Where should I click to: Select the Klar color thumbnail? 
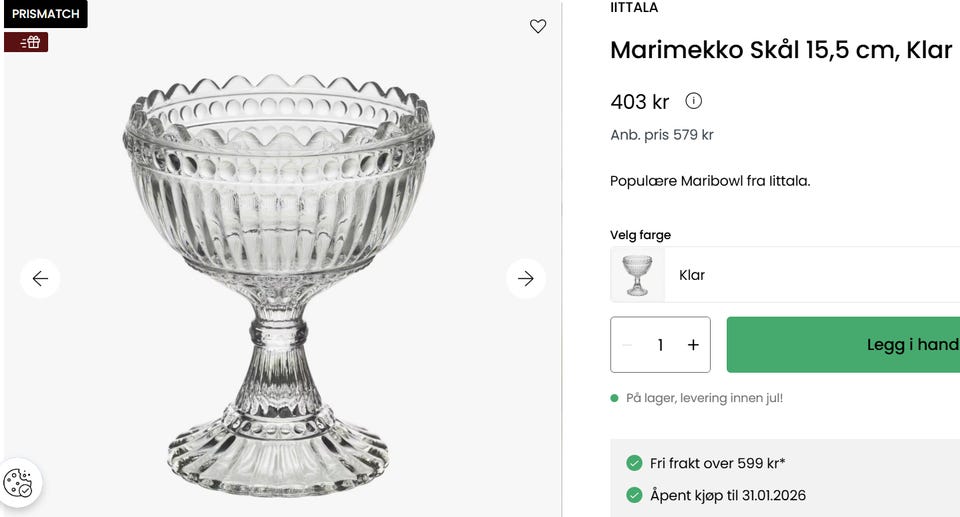tap(637, 275)
